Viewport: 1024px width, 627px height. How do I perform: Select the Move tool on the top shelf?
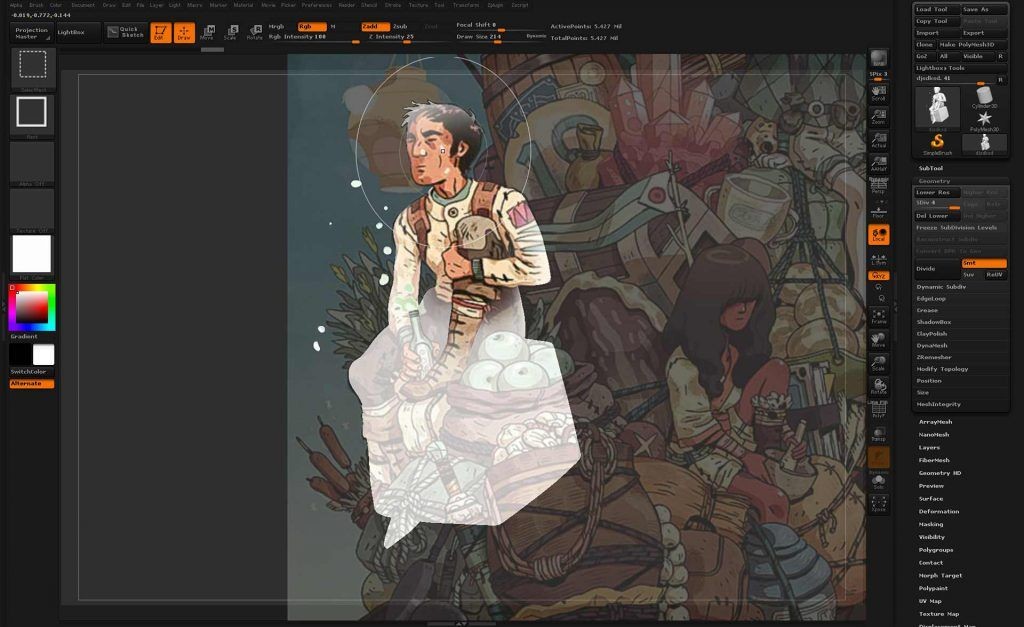[x=207, y=30]
